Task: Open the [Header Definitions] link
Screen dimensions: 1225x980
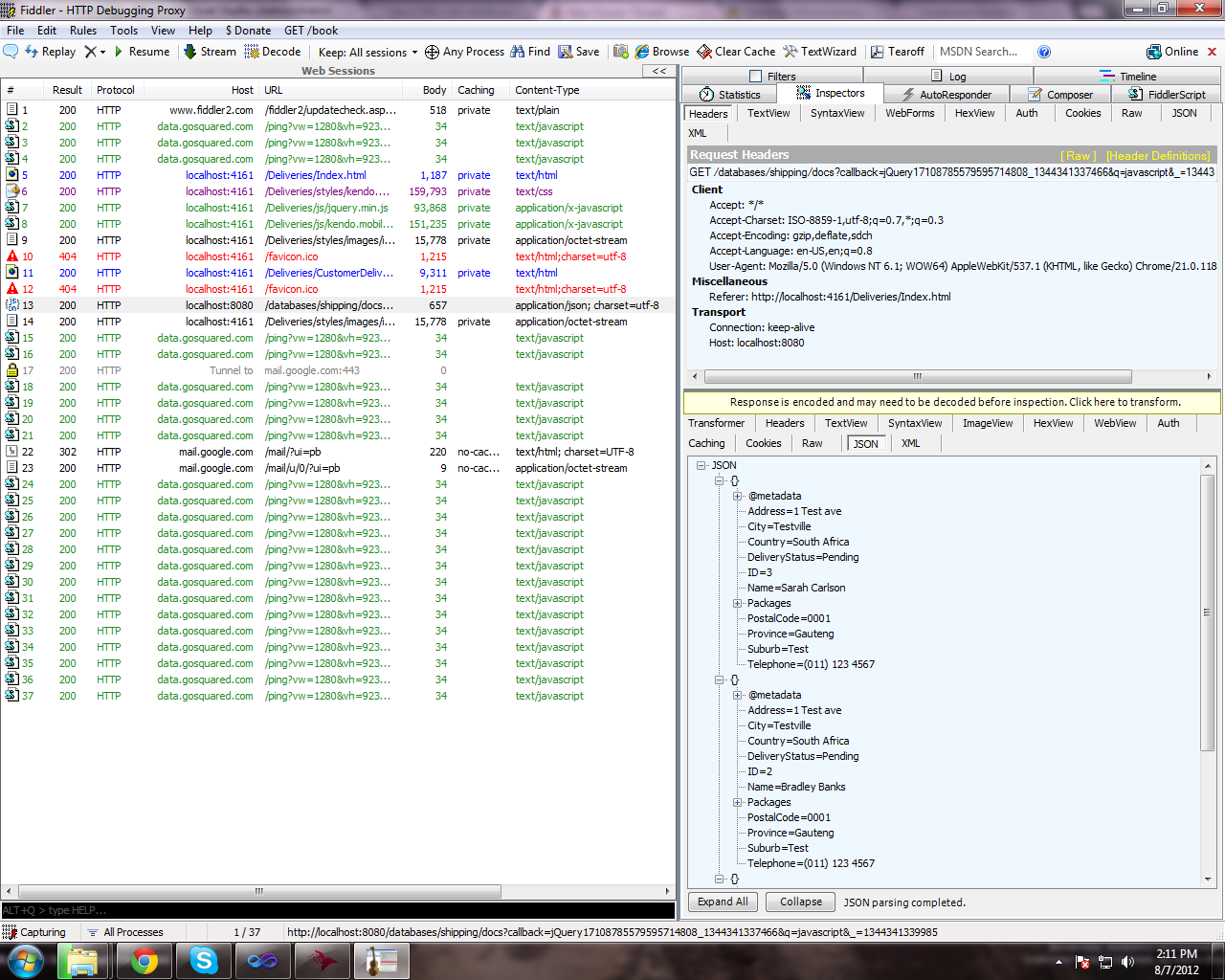Action: pyautogui.click(x=1158, y=155)
